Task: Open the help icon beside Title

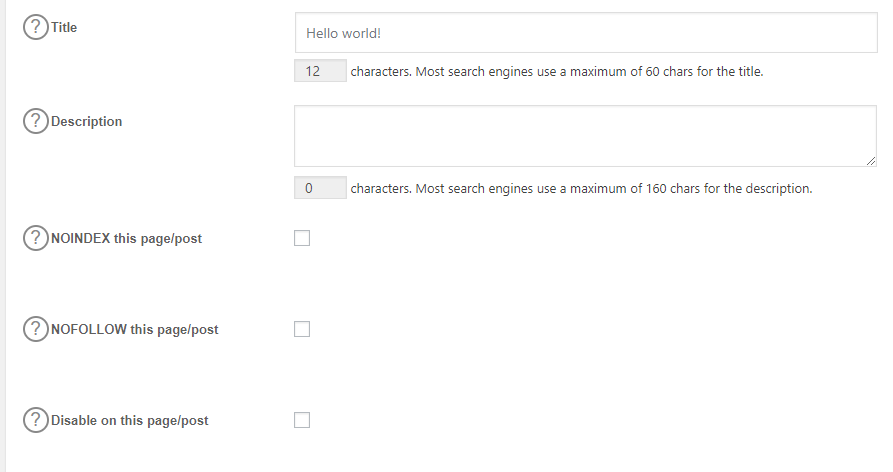Action: [x=35, y=27]
